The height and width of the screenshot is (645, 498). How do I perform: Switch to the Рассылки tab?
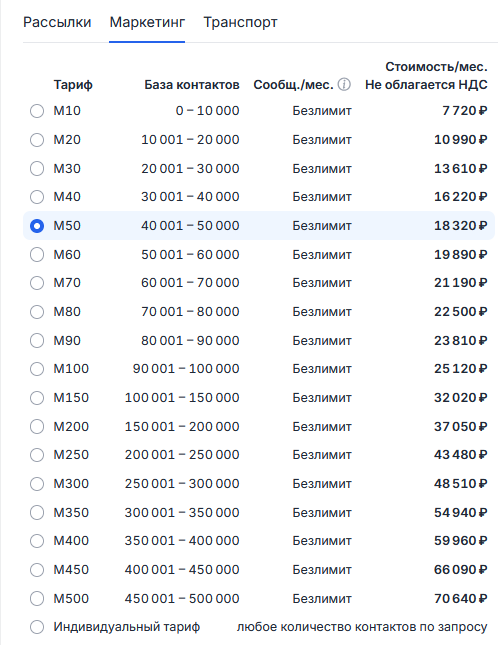[57, 22]
